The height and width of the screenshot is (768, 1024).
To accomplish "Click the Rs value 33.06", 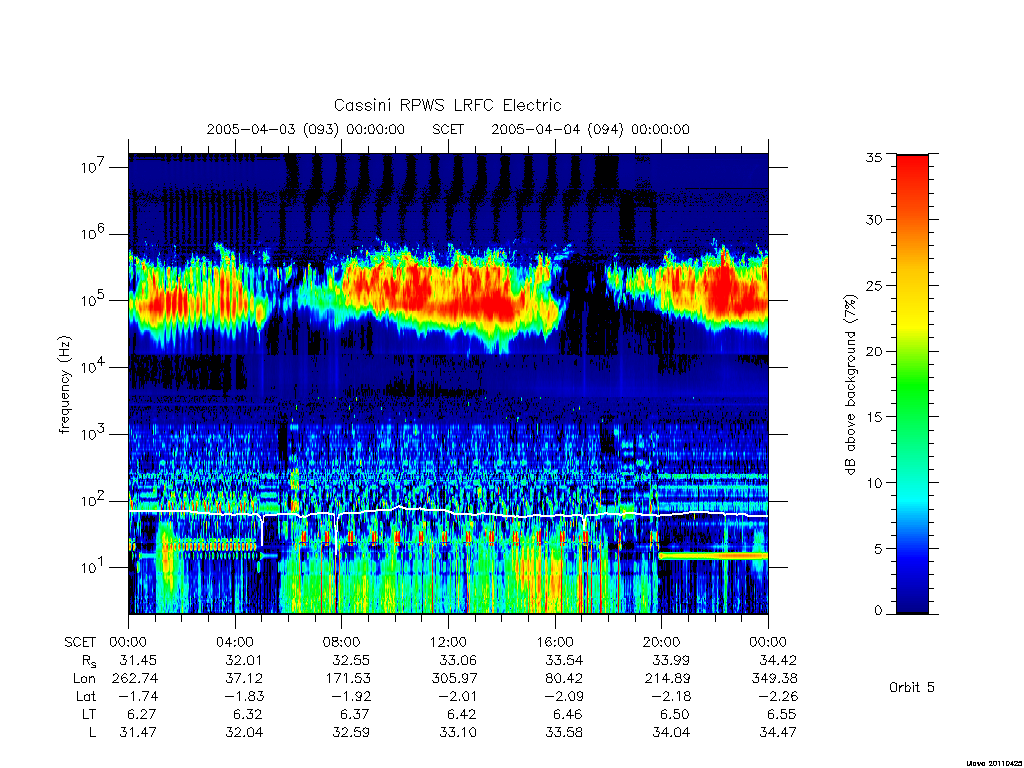I will point(458,660).
